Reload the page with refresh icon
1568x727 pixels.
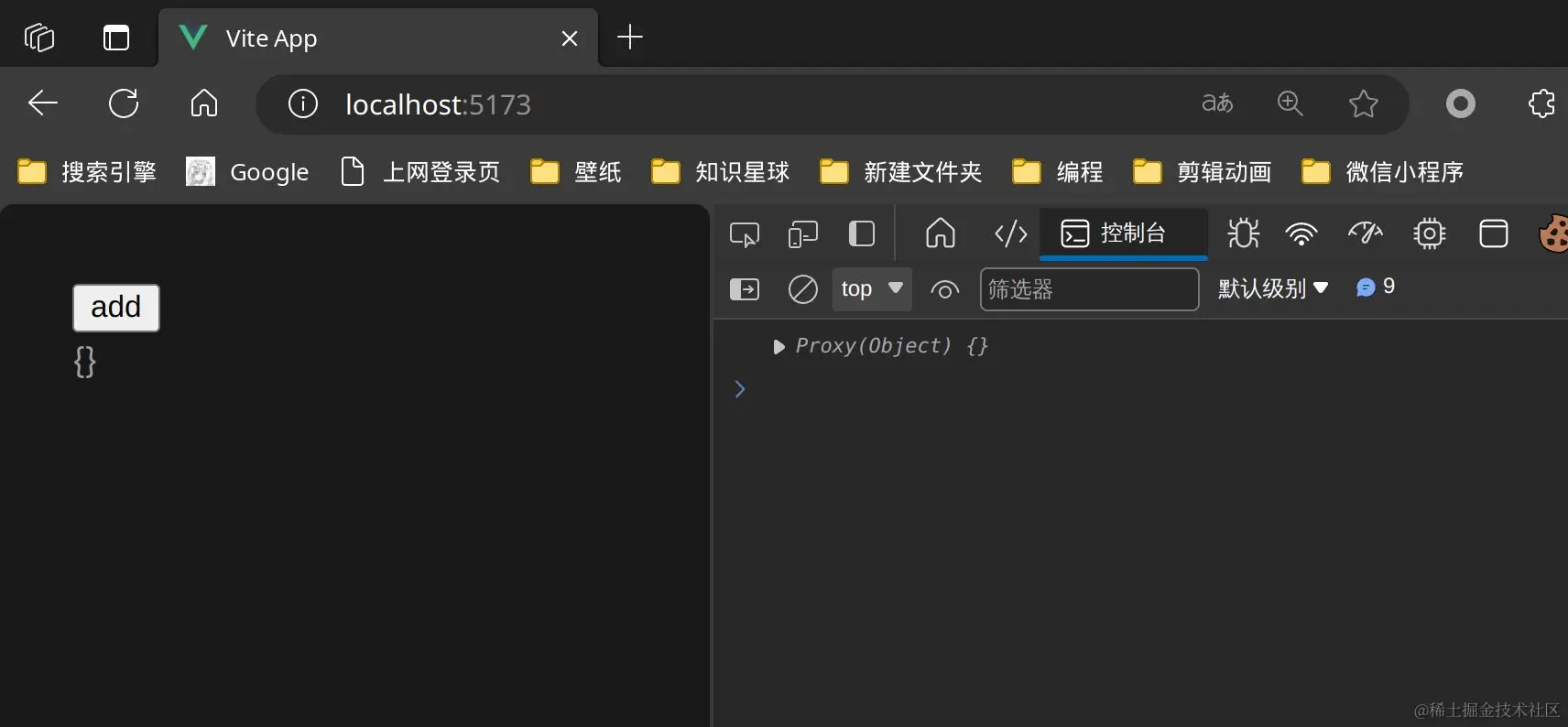click(124, 103)
